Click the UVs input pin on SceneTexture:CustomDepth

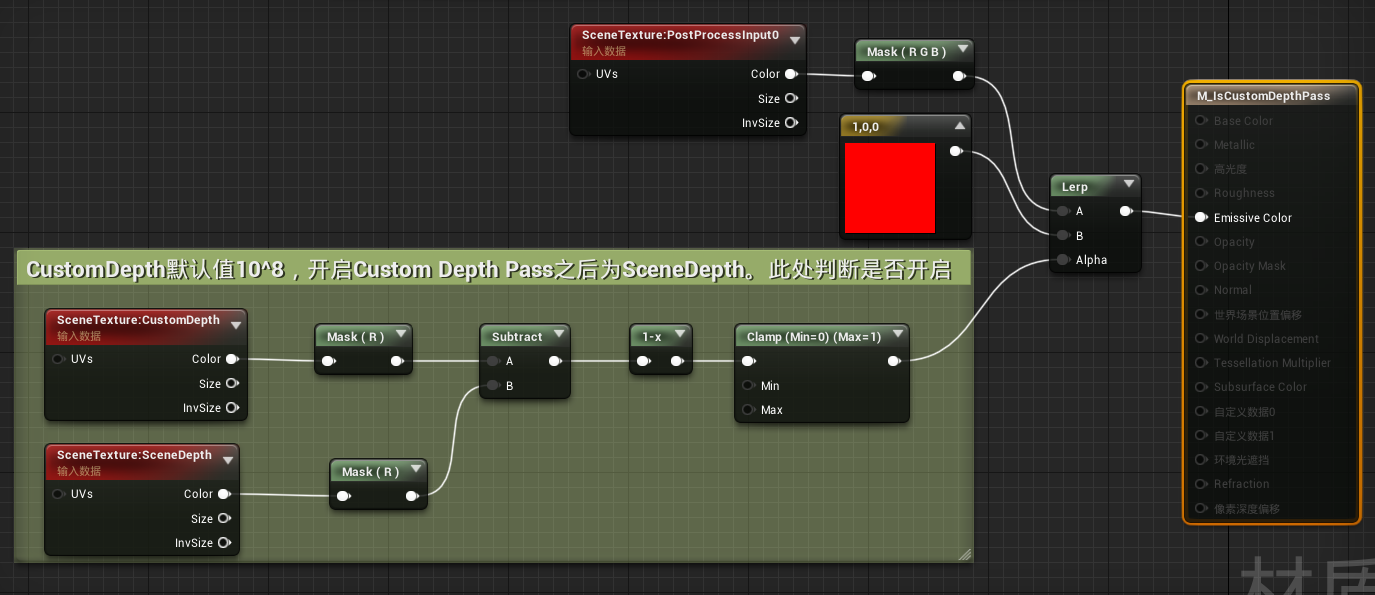click(x=58, y=358)
